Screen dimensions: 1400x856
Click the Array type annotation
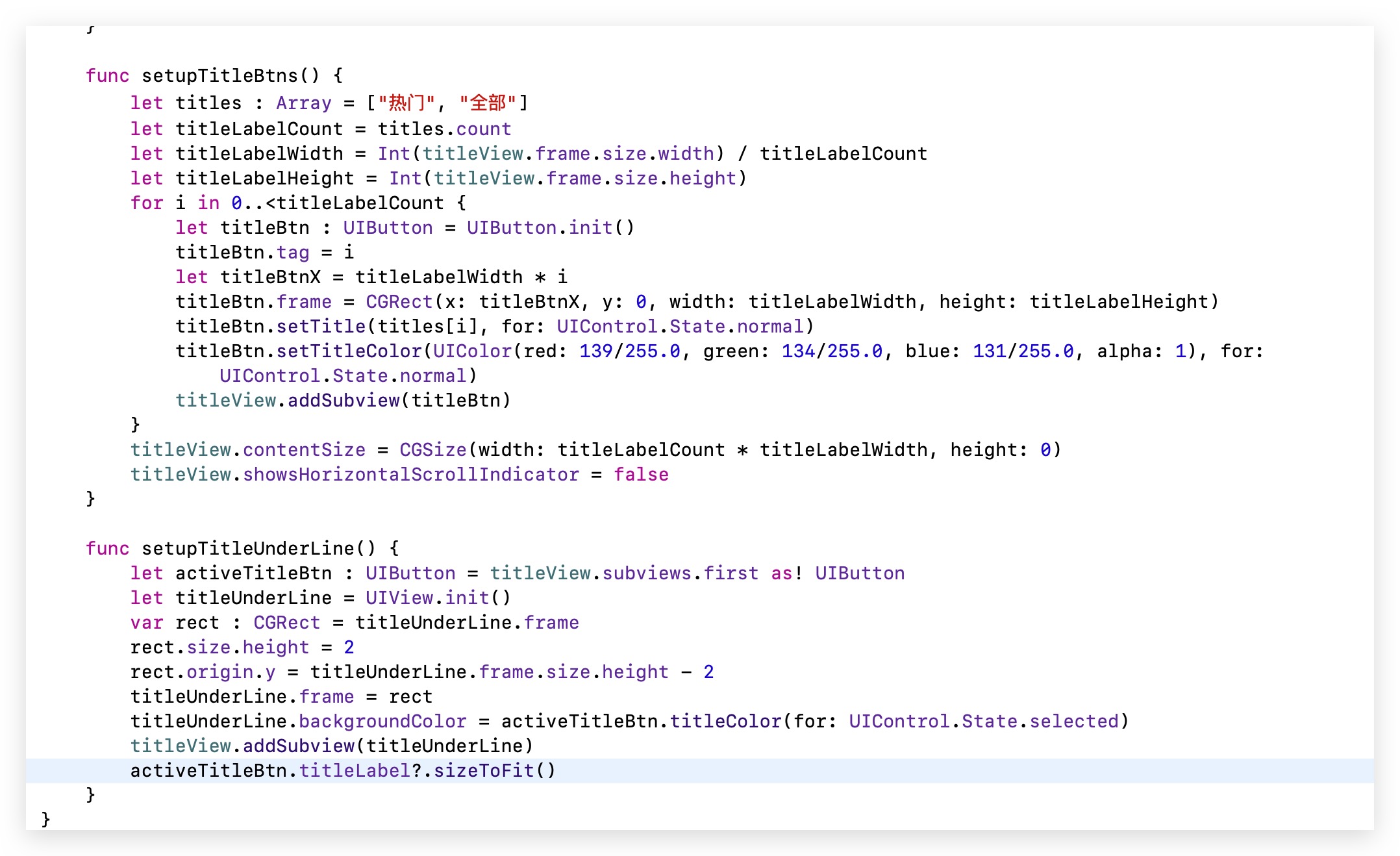(303, 103)
